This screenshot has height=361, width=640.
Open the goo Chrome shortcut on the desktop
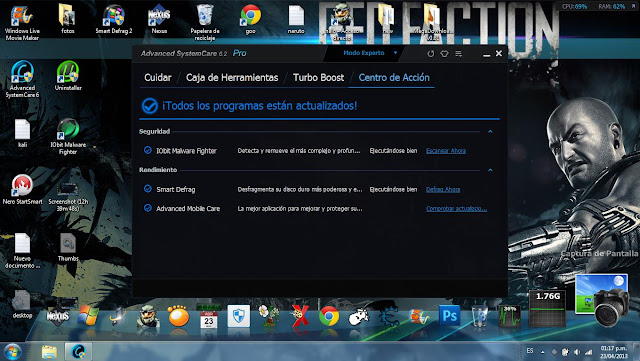250,19
